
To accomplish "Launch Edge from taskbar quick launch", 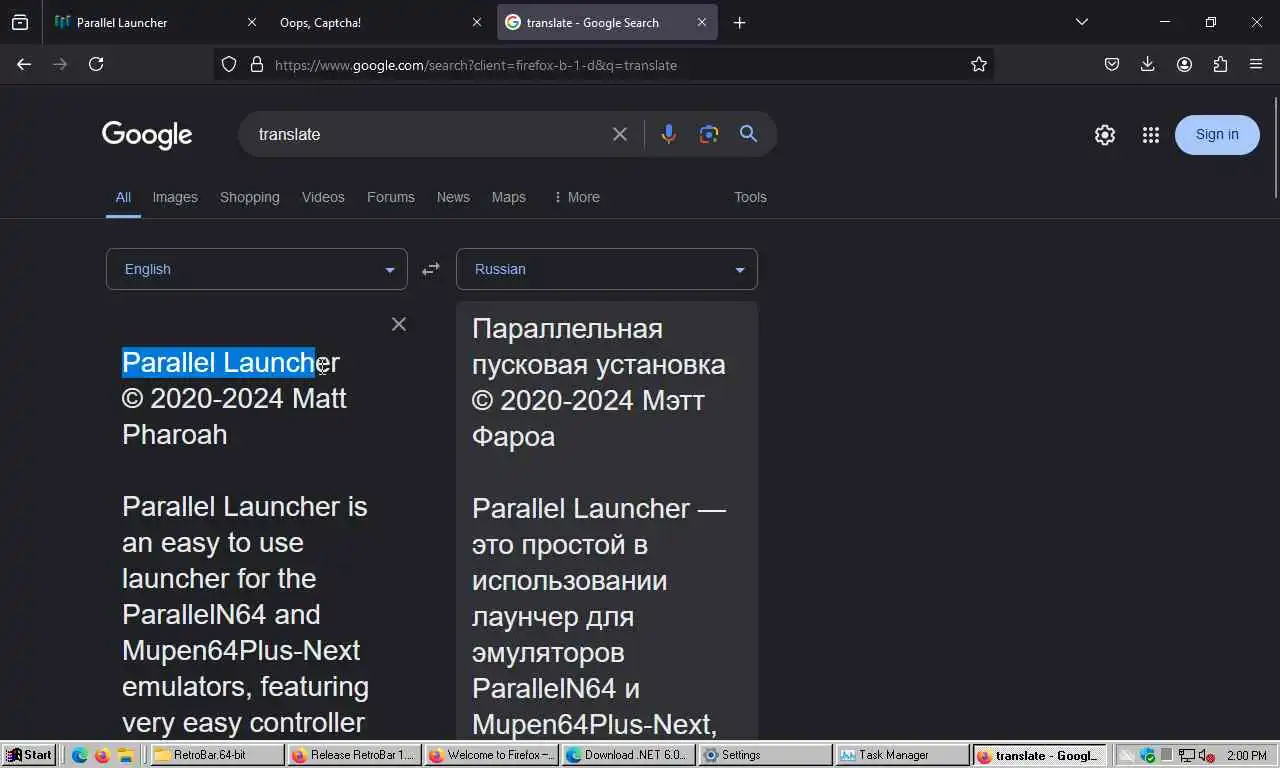I will [80, 755].
